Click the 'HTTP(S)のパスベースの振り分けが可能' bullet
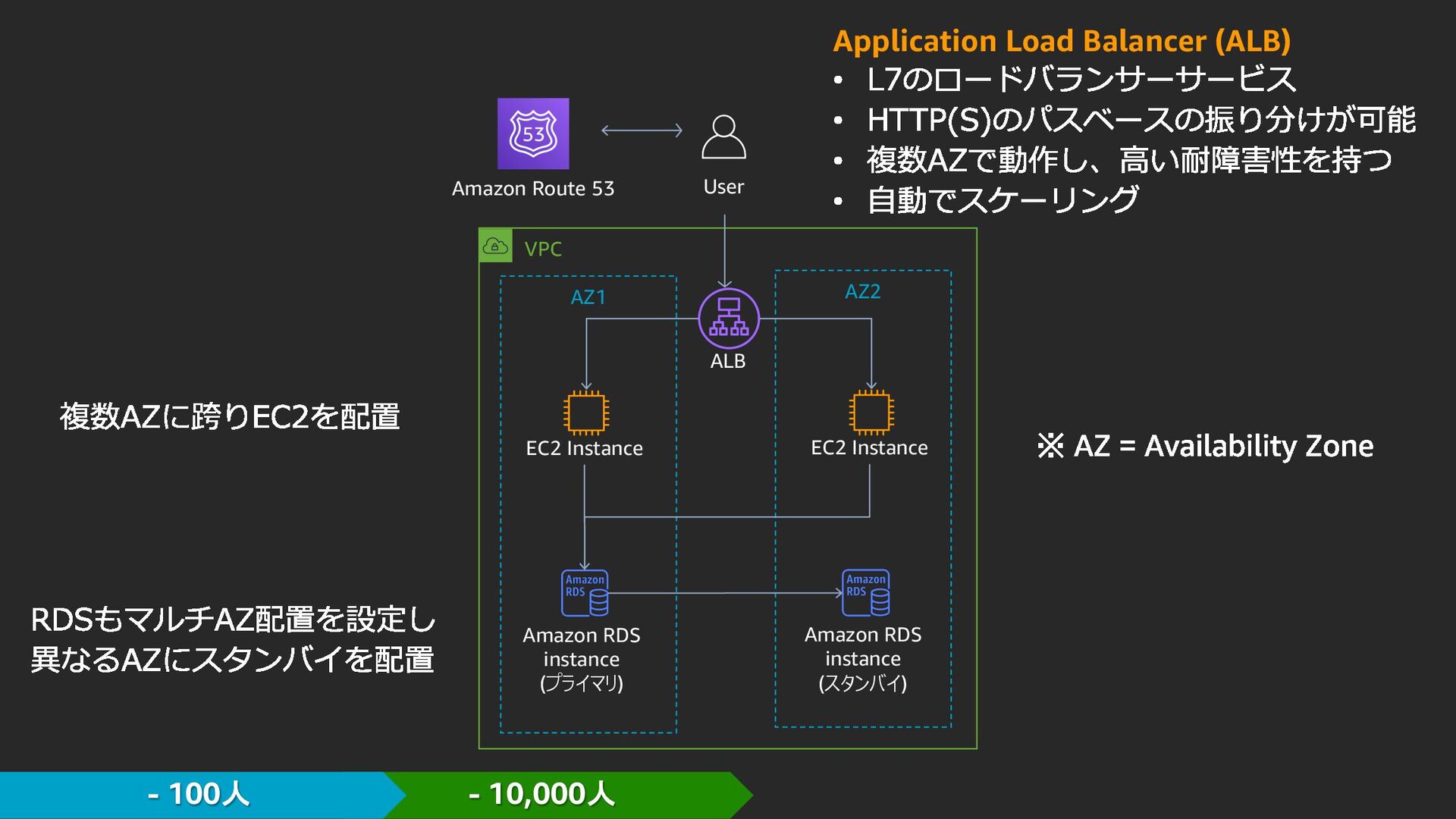This screenshot has height=819, width=1456. click(1141, 120)
